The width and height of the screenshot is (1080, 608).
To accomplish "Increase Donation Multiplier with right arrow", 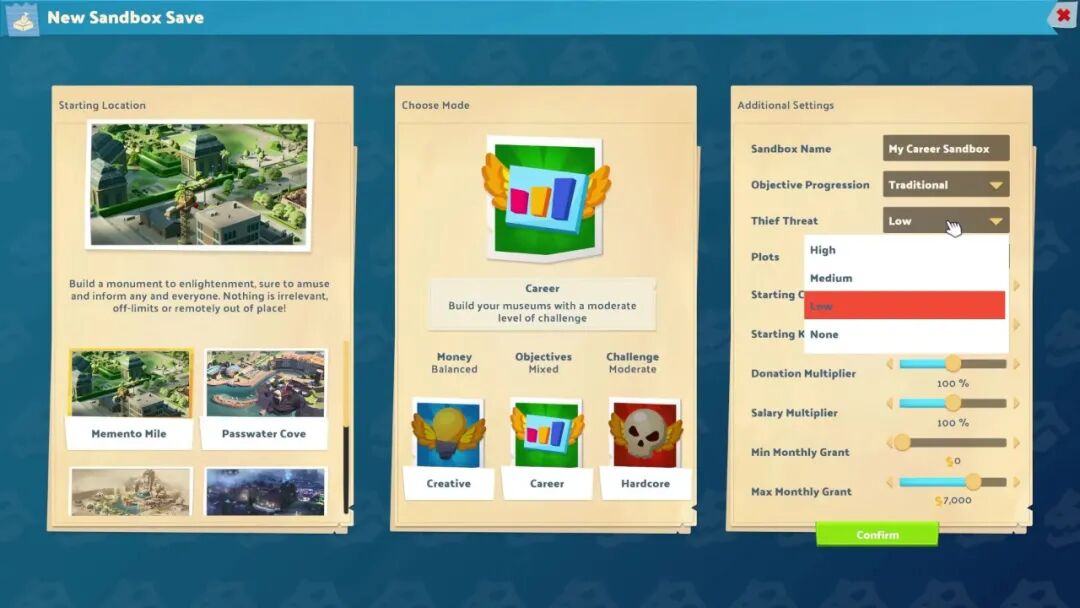I will pos(1016,364).
